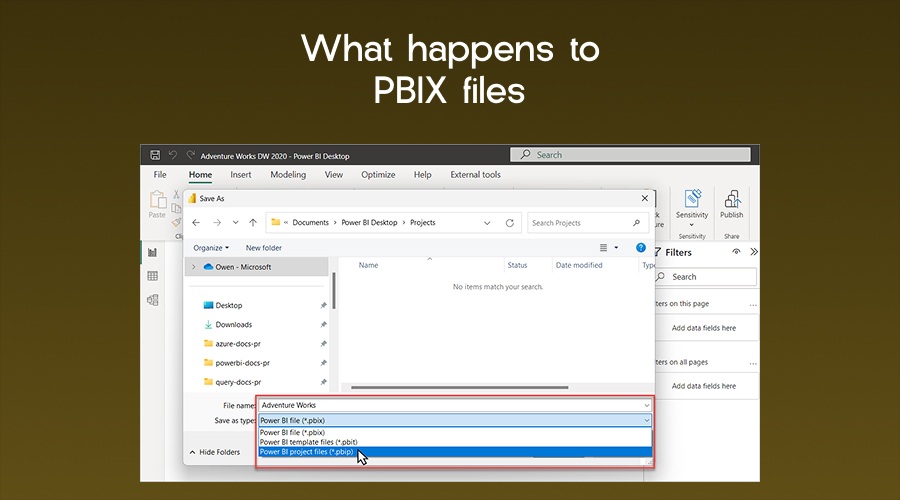Image resolution: width=900 pixels, height=500 pixels.
Task: Click Filters pane Search field
Action: point(706,277)
